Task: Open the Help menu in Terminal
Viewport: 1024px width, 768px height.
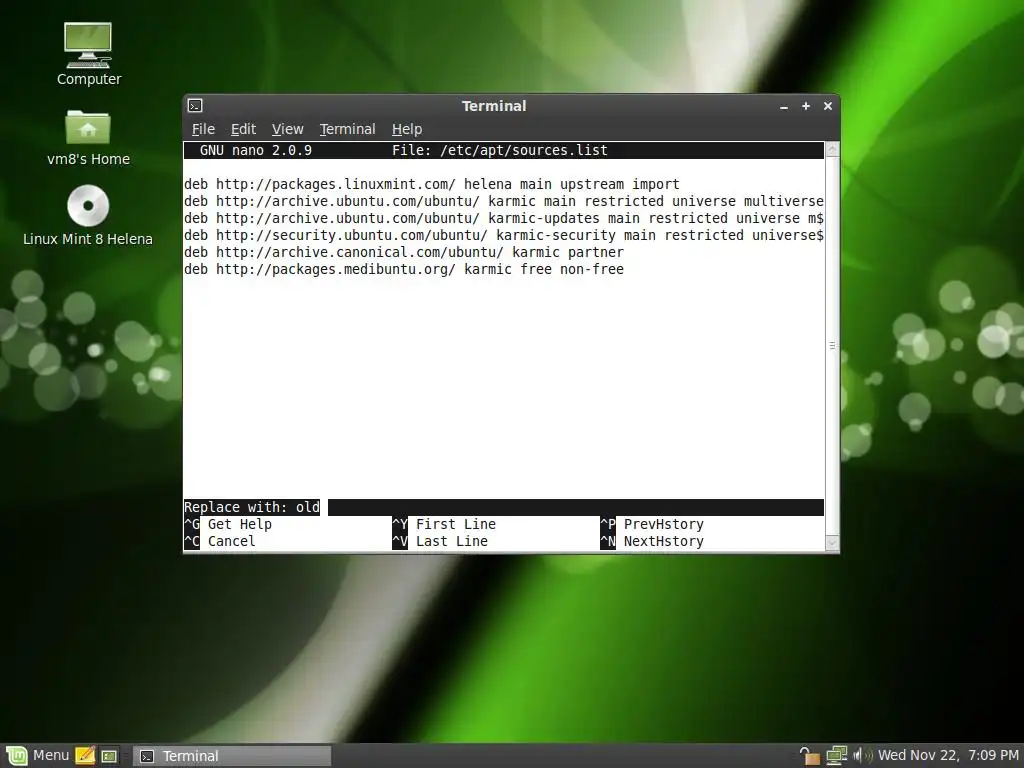Action: click(x=407, y=129)
